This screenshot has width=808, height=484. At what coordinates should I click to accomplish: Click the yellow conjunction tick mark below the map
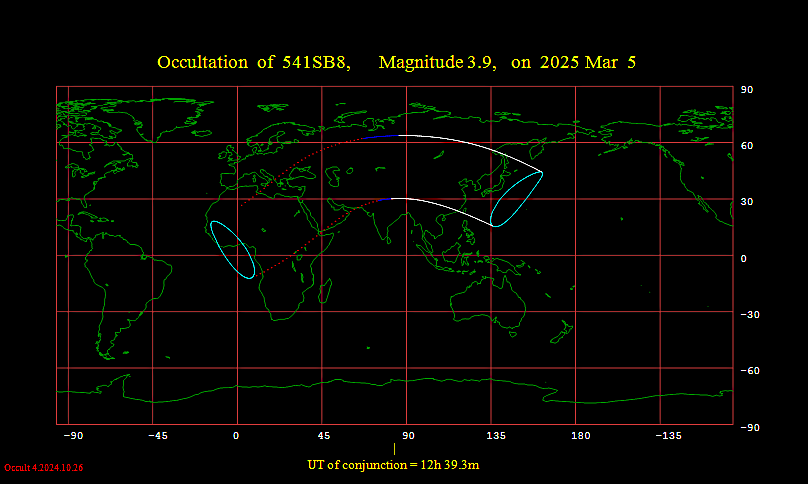(394, 449)
